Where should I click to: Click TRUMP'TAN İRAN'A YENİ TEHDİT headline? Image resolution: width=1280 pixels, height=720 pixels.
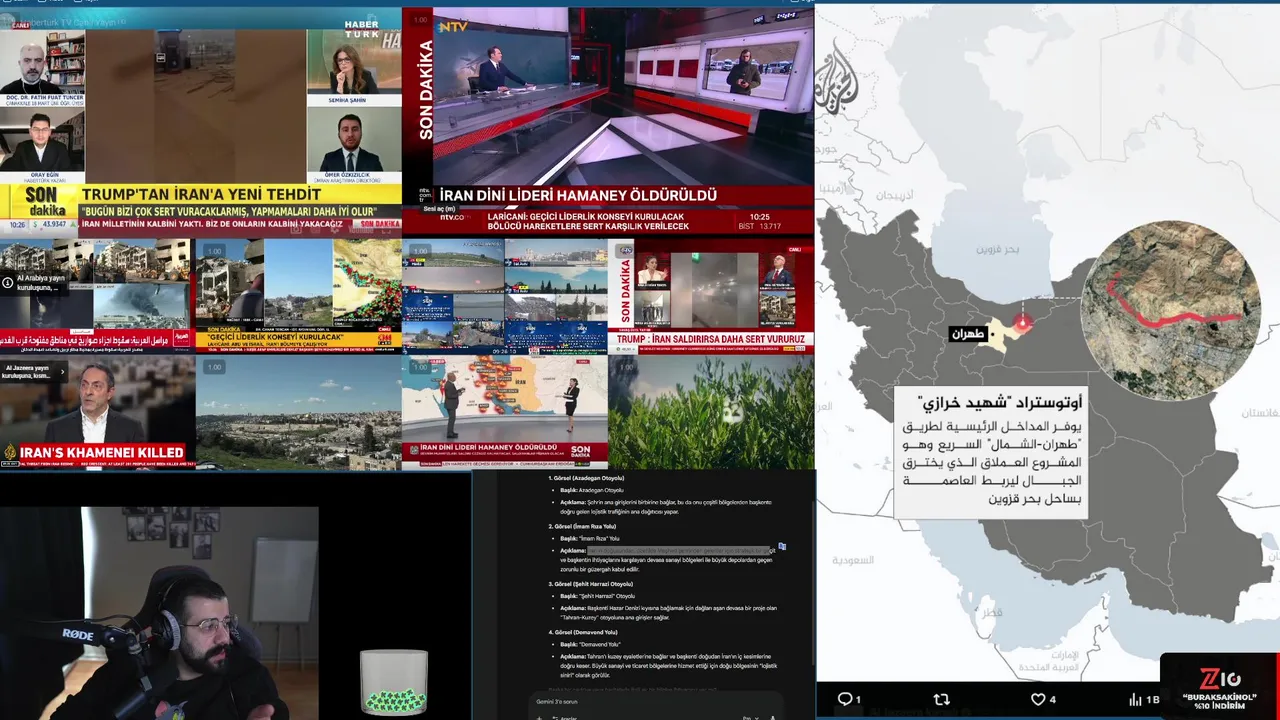coord(201,194)
